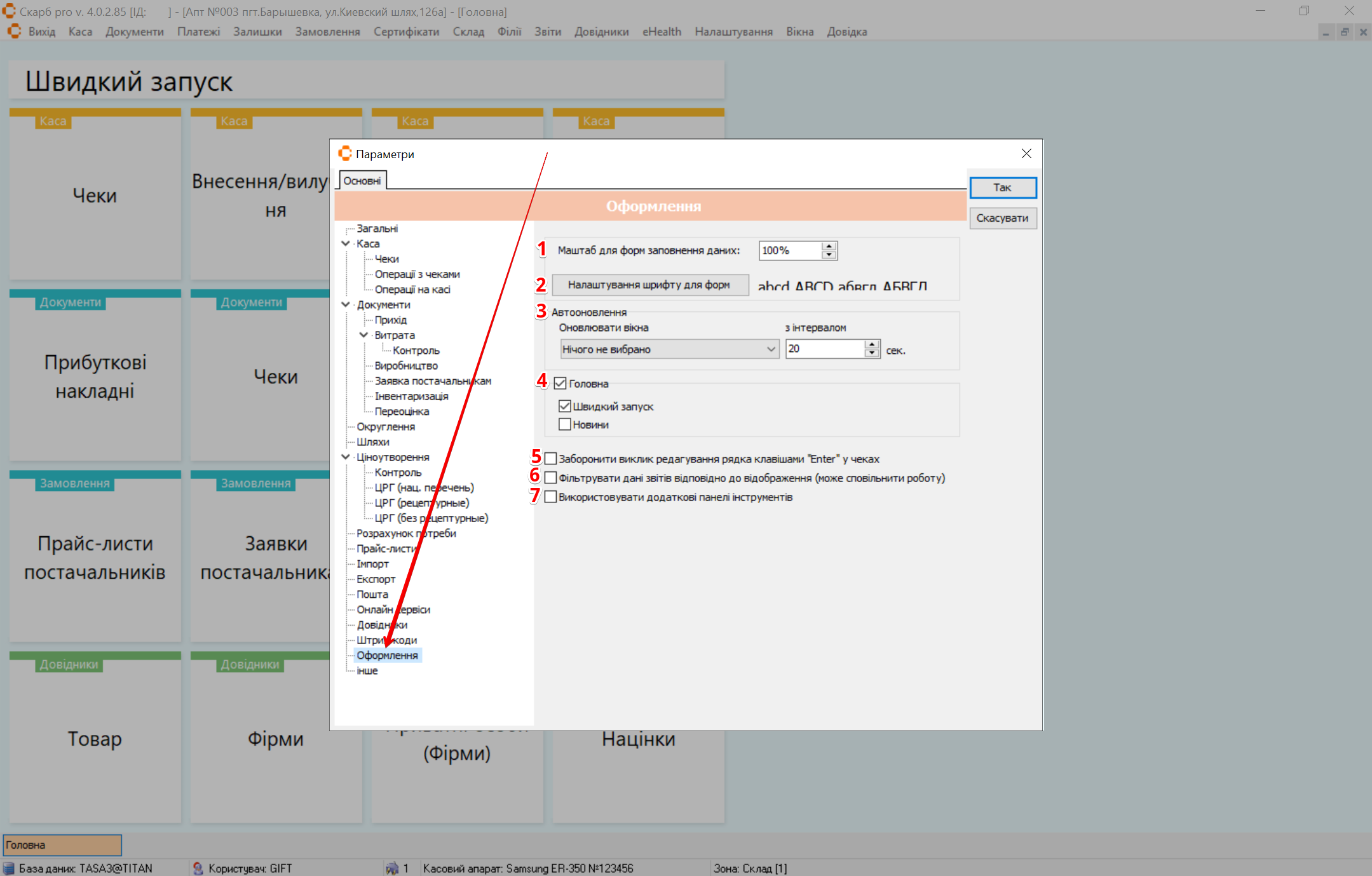Screen dimensions: 1372x876
Task: Open the Налаштування menu
Action: coord(733,32)
